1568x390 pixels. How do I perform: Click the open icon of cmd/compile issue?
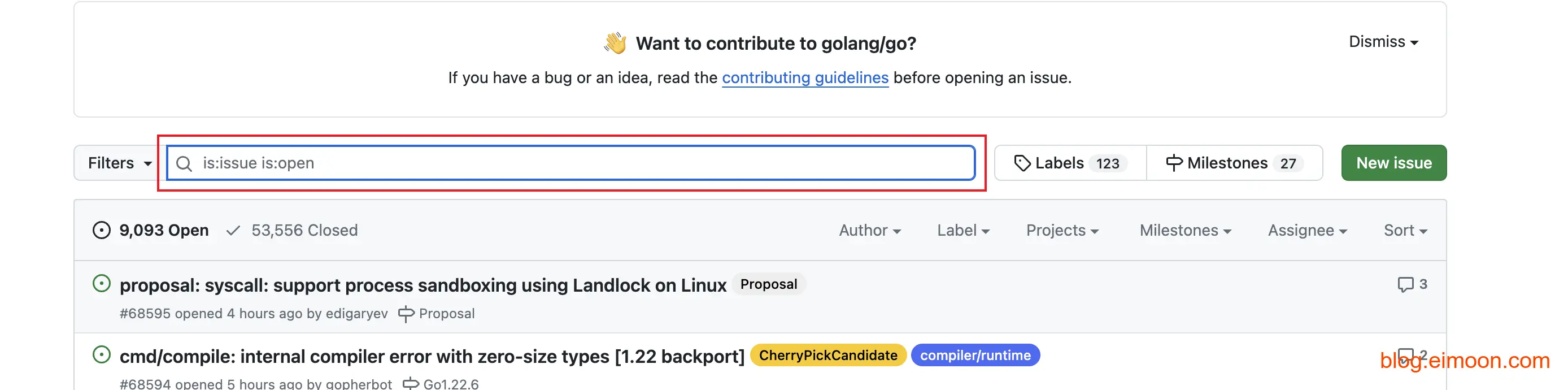[x=101, y=354]
